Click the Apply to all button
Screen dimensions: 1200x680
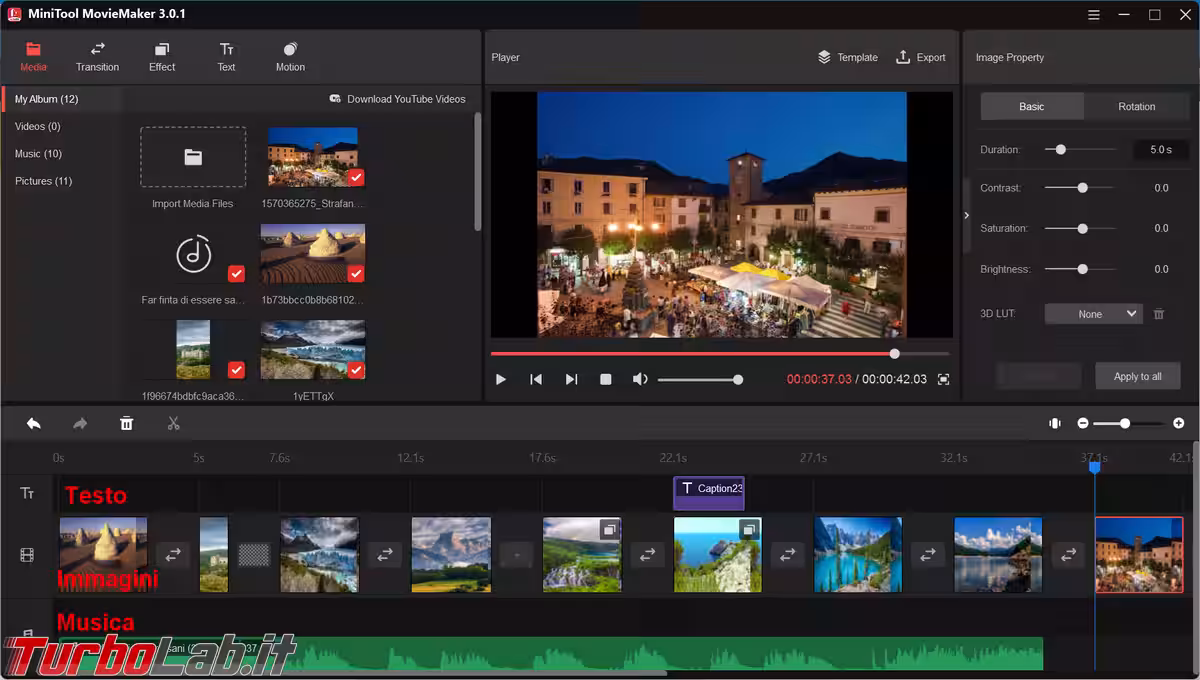[x=1137, y=376]
